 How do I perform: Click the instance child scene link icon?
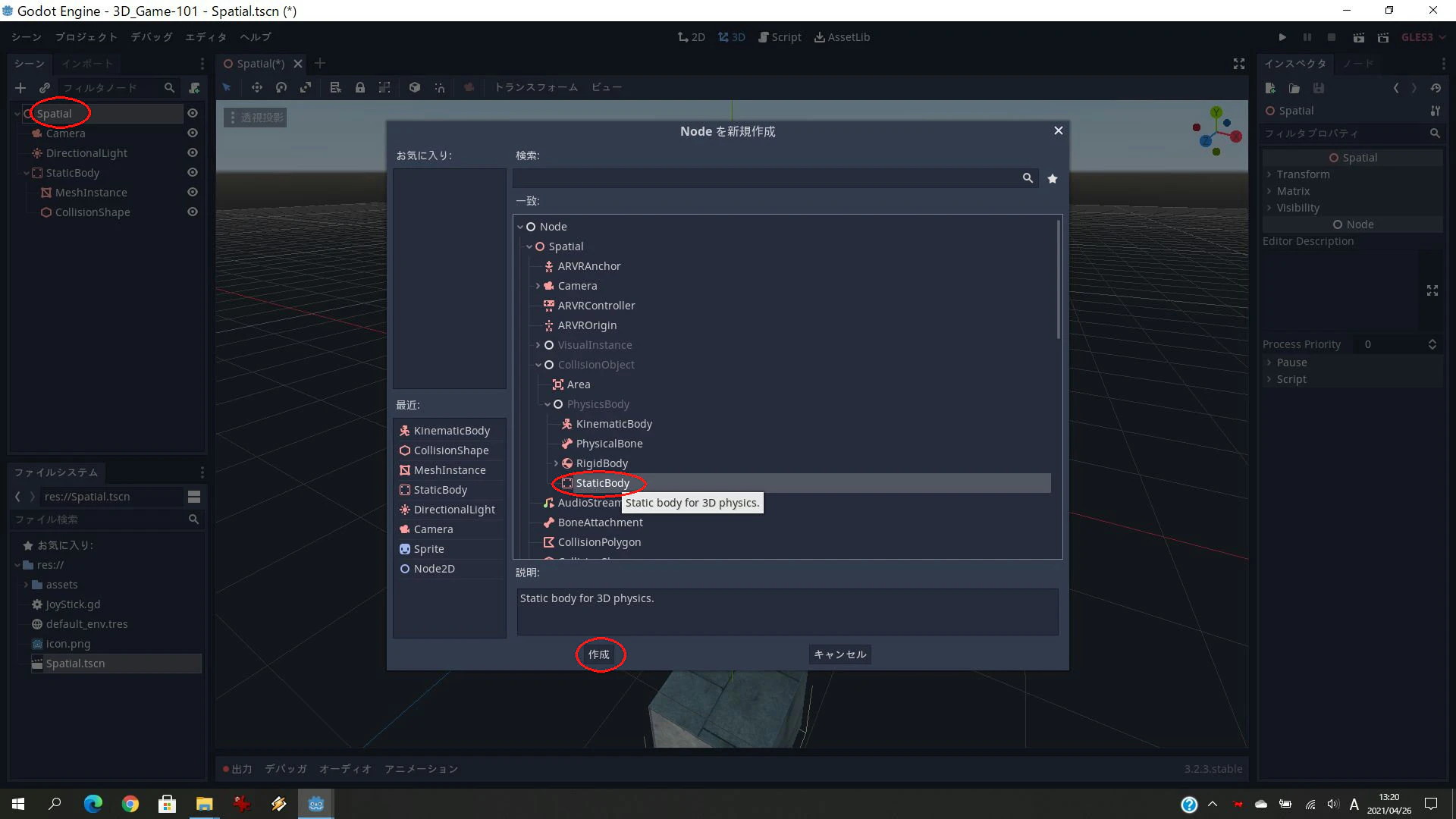tap(45, 88)
